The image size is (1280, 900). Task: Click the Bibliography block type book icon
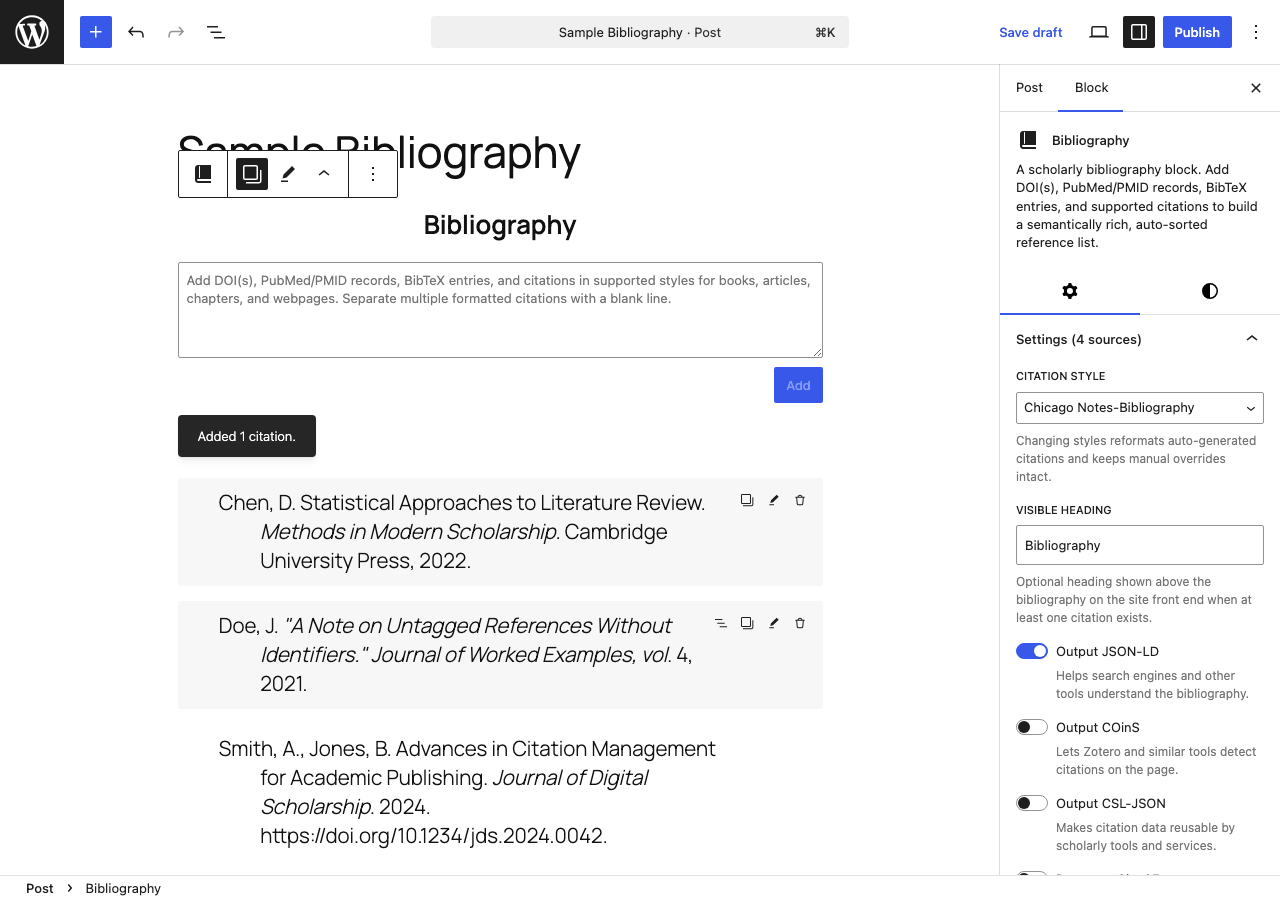pos(203,174)
